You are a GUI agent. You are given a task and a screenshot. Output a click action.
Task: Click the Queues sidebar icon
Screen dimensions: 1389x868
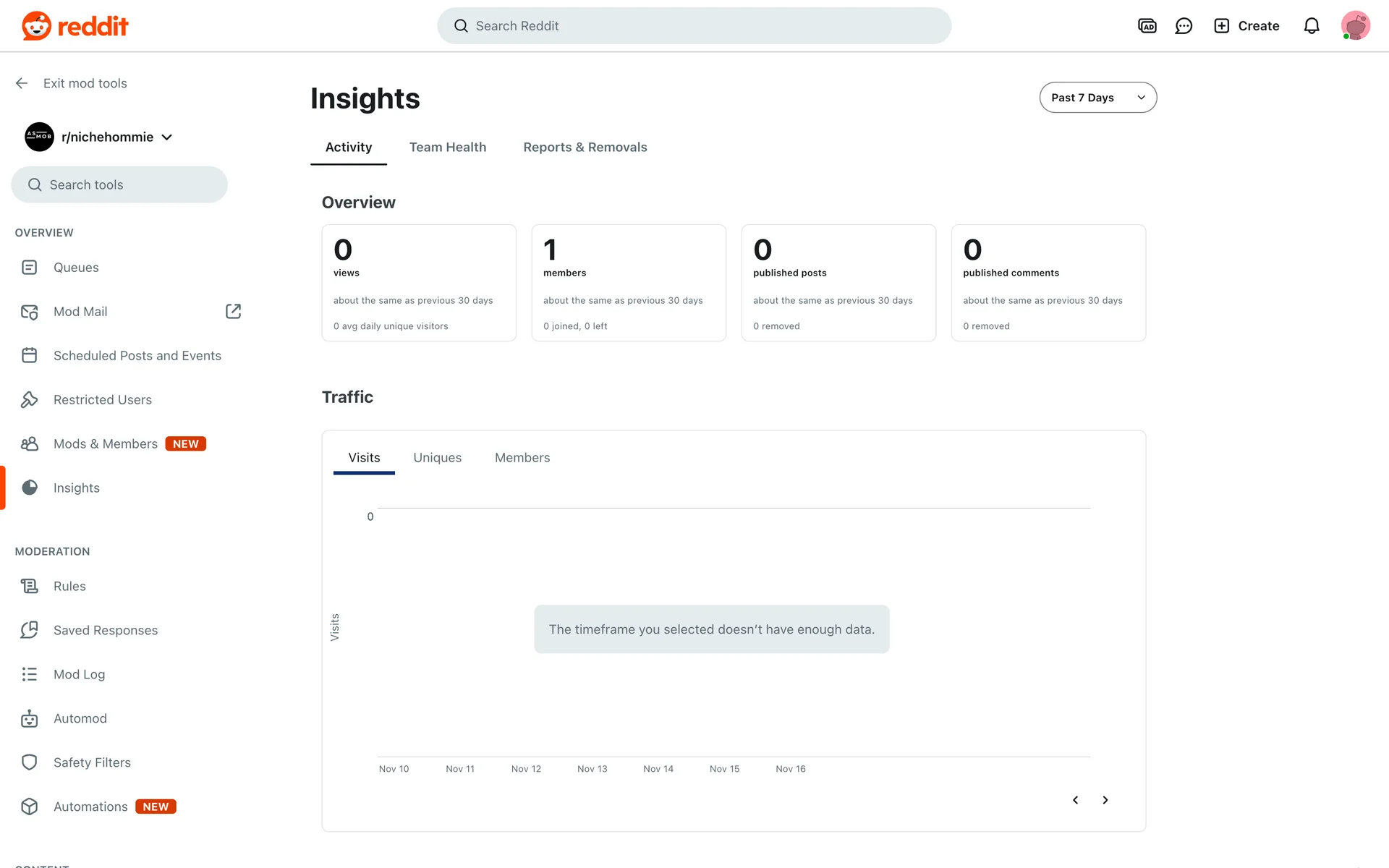(x=29, y=268)
